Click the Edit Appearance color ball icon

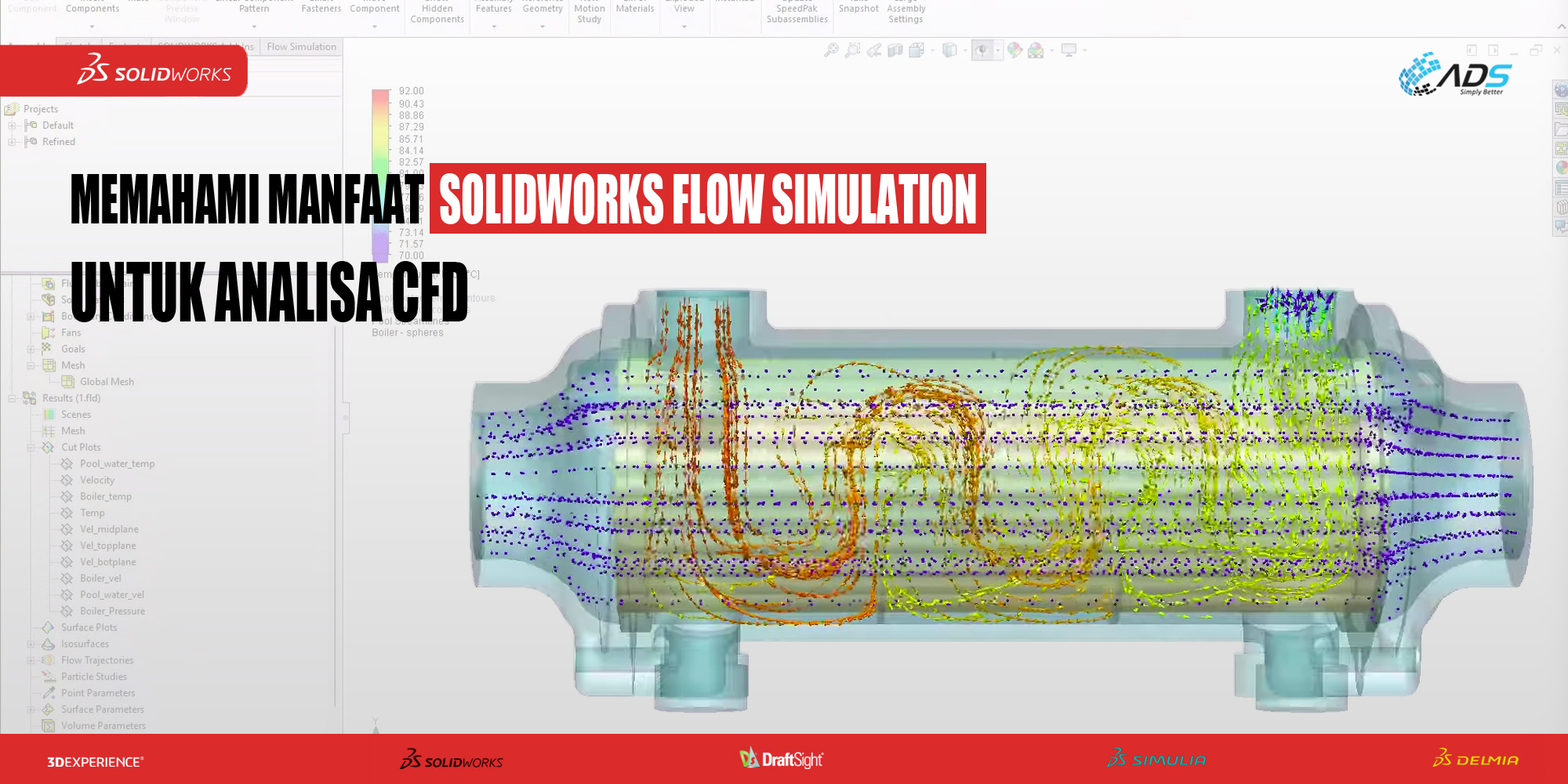coord(1014,50)
